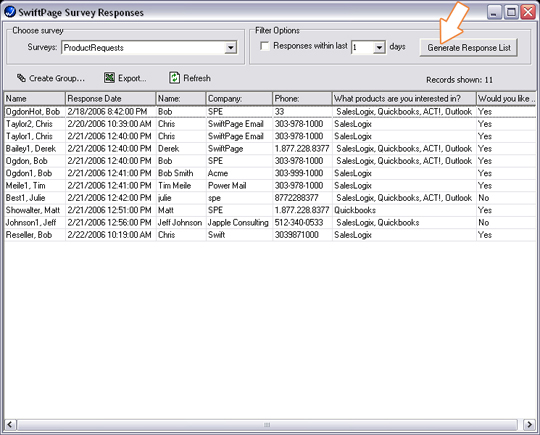Screen dimensions: 540x435
Task: Click the ProductRequests survey field
Action: click(x=144, y=48)
